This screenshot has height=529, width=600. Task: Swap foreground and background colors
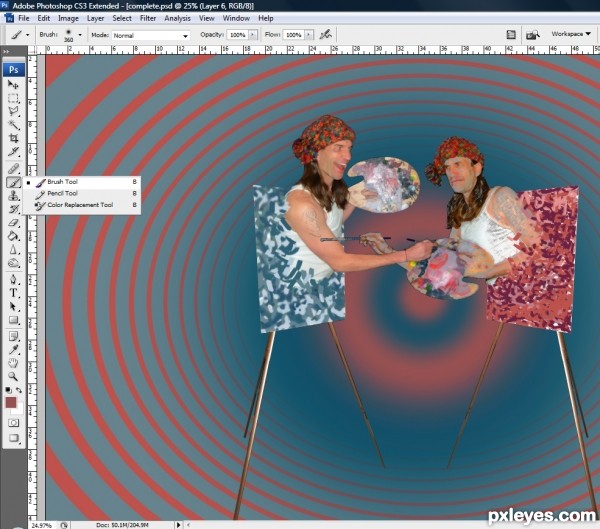pyautogui.click(x=19, y=390)
